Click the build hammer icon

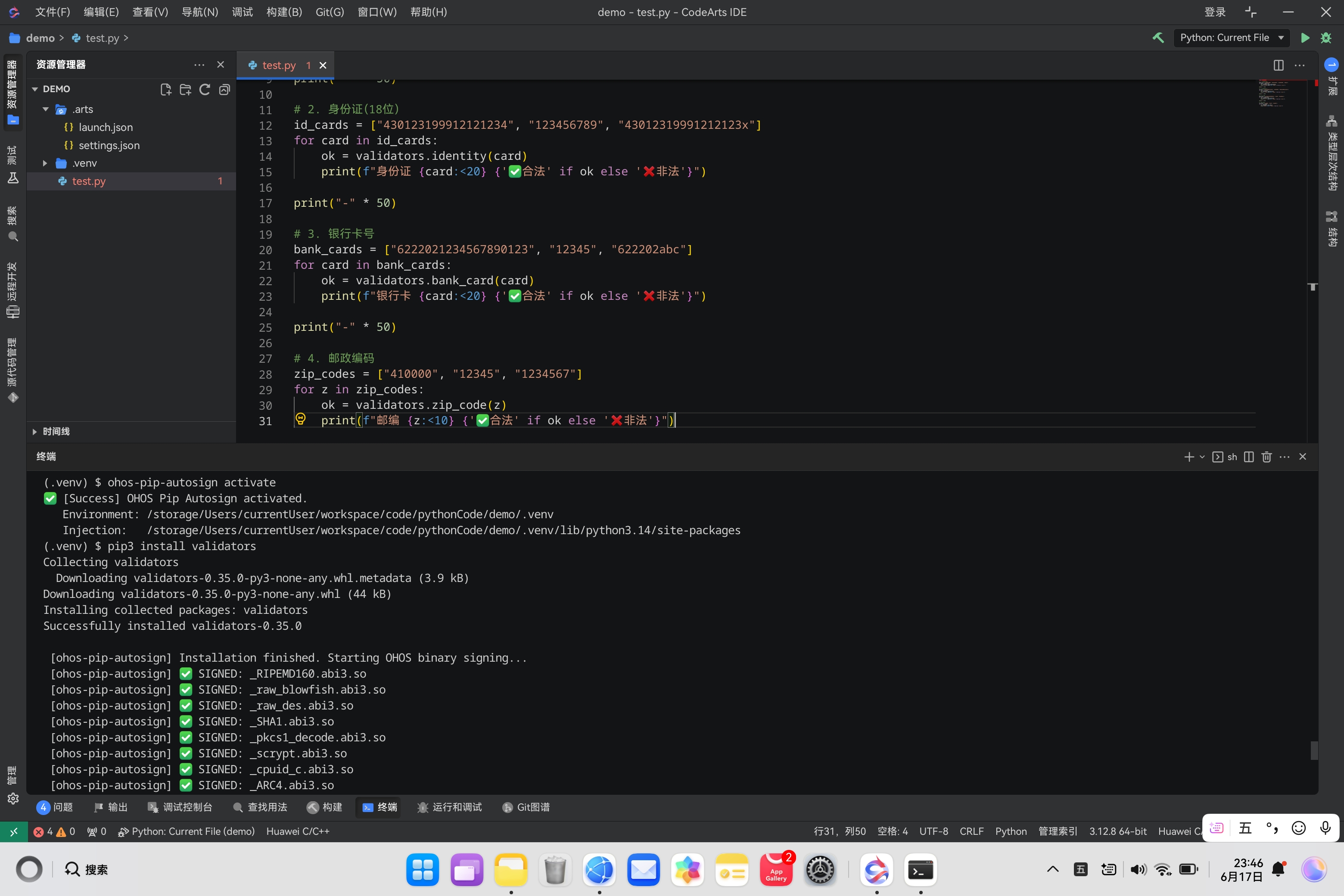pos(1158,38)
